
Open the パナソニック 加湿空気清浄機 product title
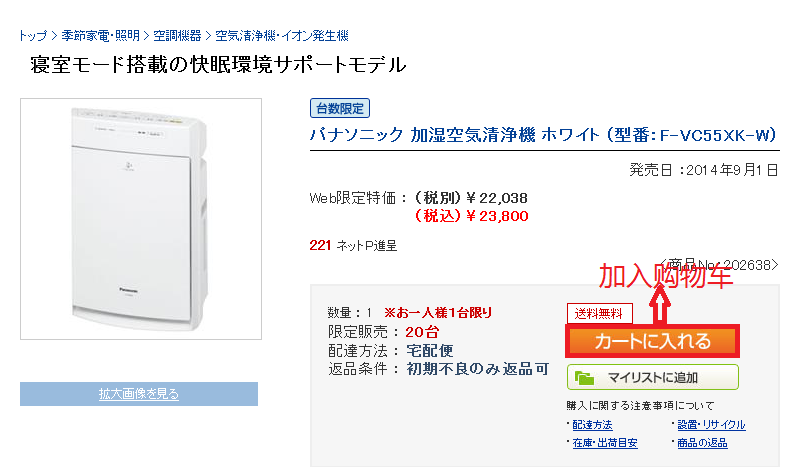coord(544,134)
